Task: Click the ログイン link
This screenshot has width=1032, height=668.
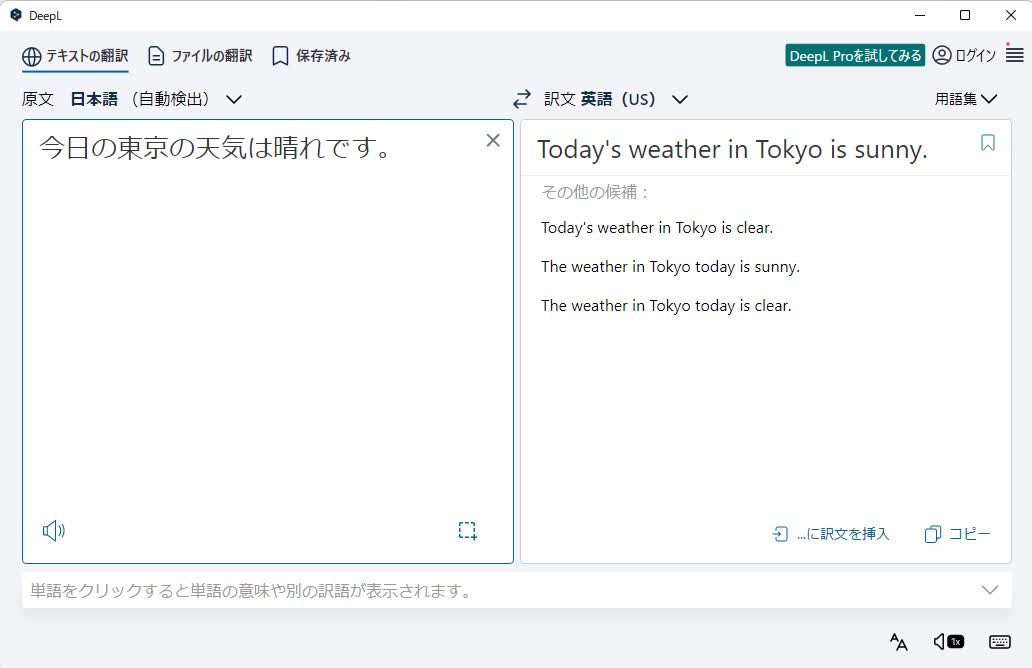Action: point(975,56)
